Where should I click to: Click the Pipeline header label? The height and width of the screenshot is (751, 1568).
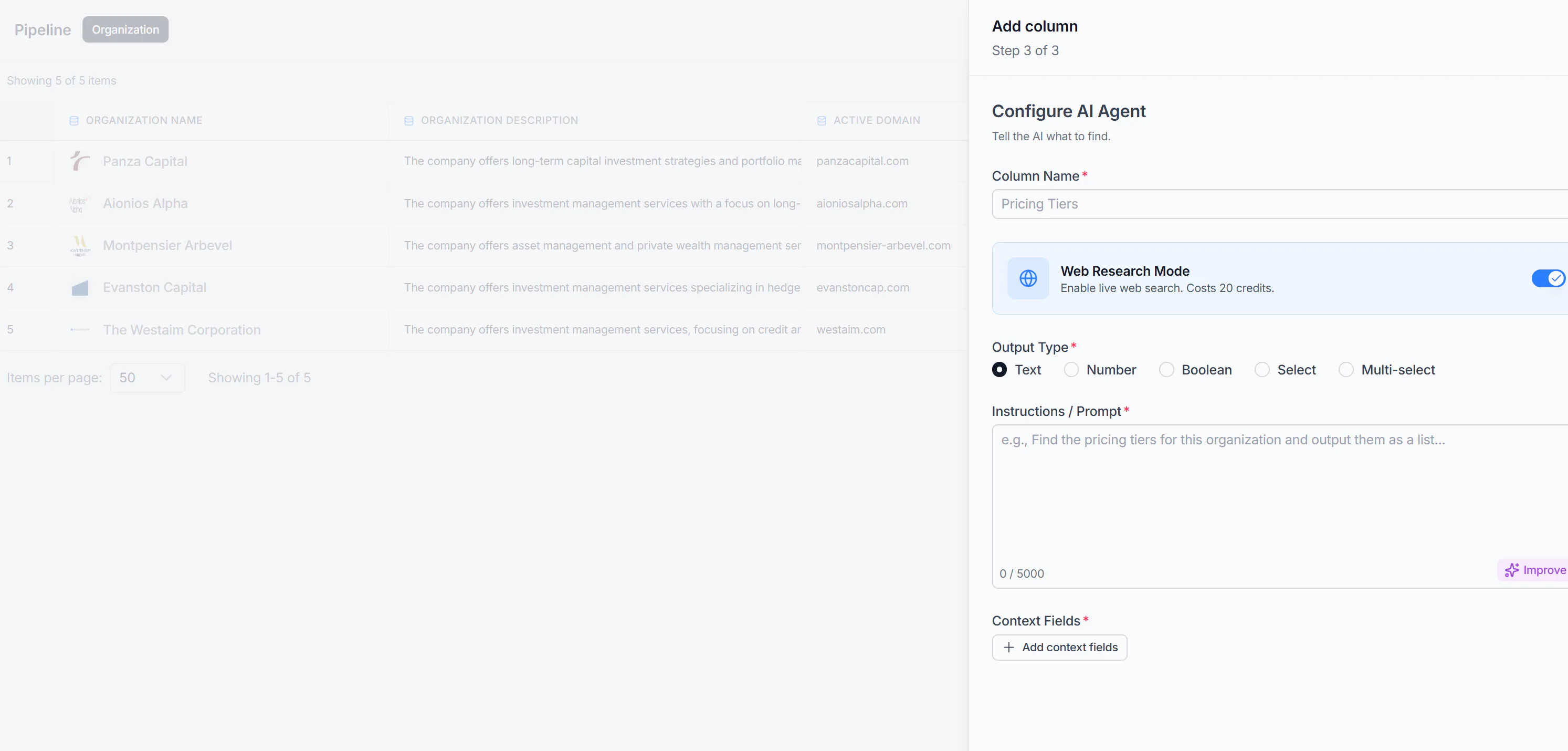coord(43,30)
